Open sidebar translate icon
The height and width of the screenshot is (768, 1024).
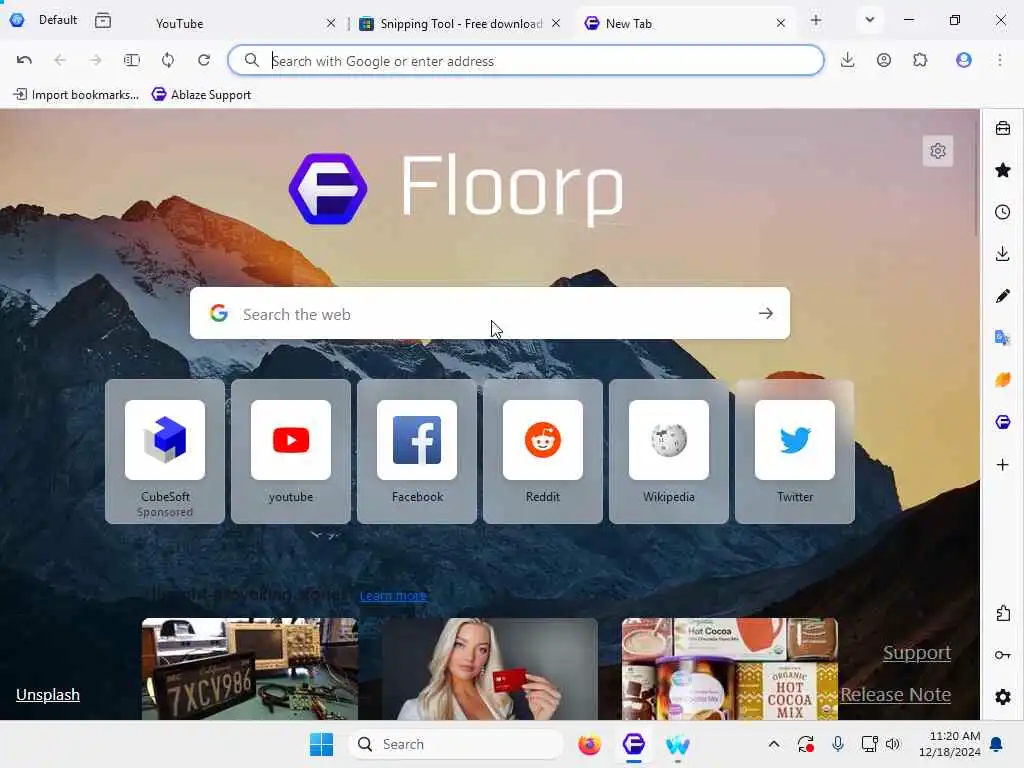(1002, 338)
